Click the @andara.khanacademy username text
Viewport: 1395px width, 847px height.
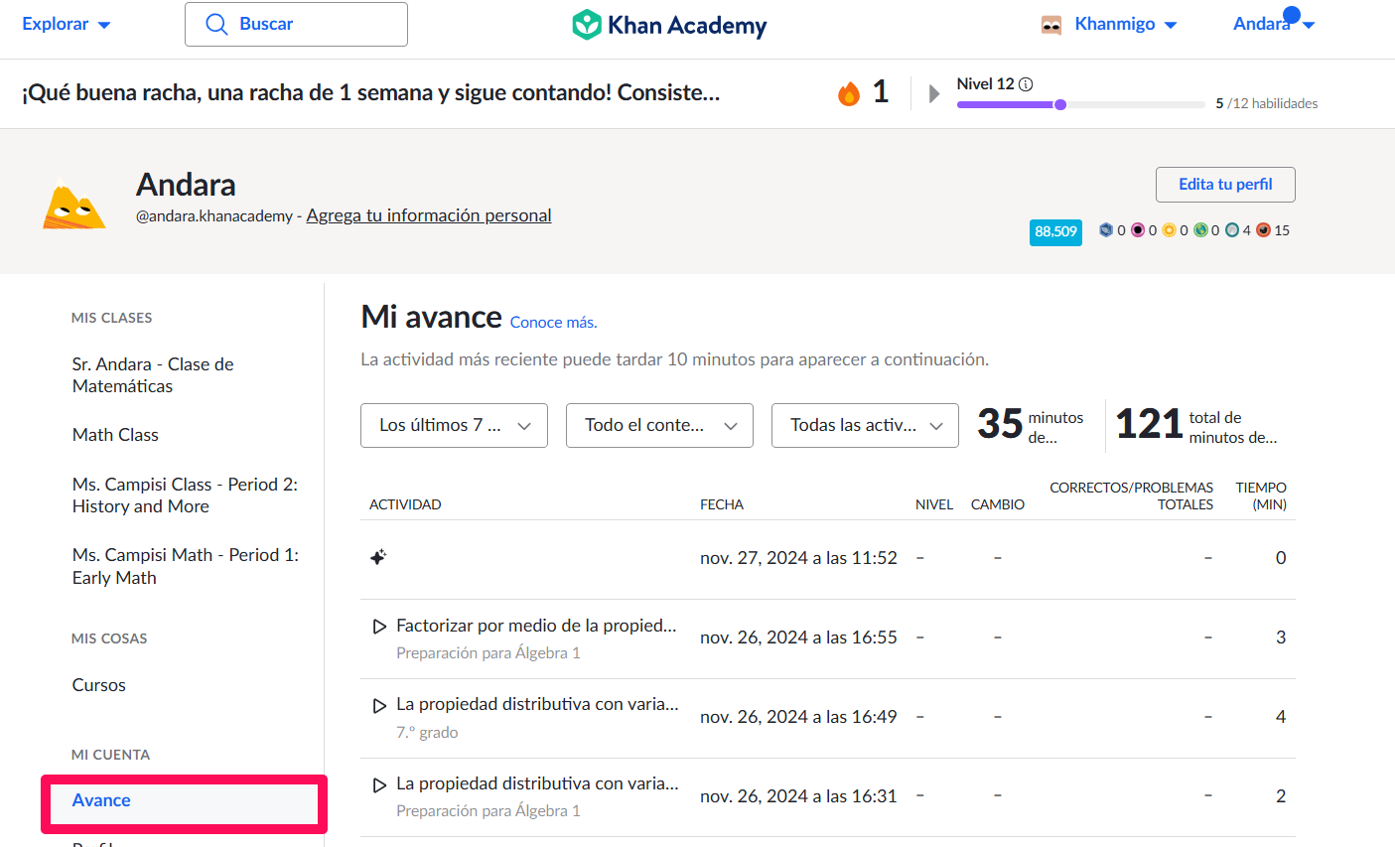pos(216,216)
